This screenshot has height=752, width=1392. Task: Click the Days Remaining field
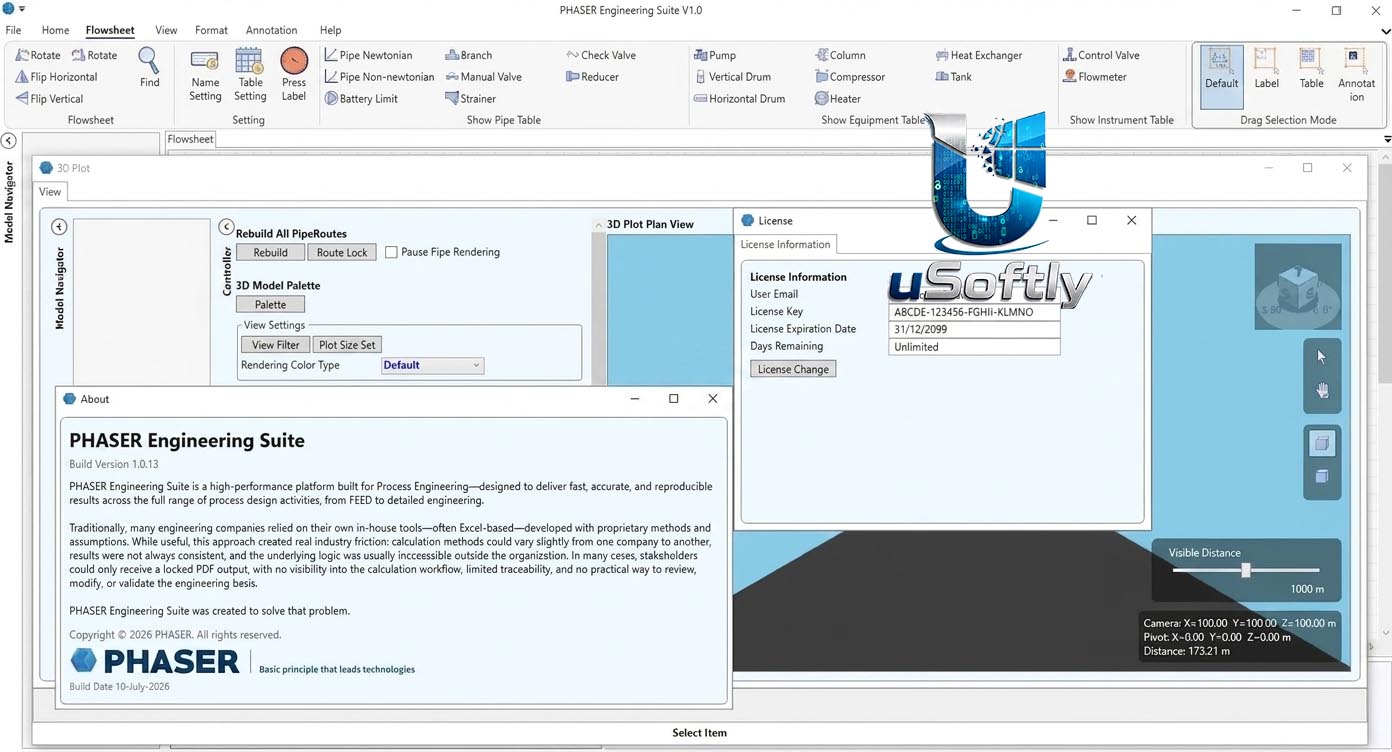(x=974, y=347)
